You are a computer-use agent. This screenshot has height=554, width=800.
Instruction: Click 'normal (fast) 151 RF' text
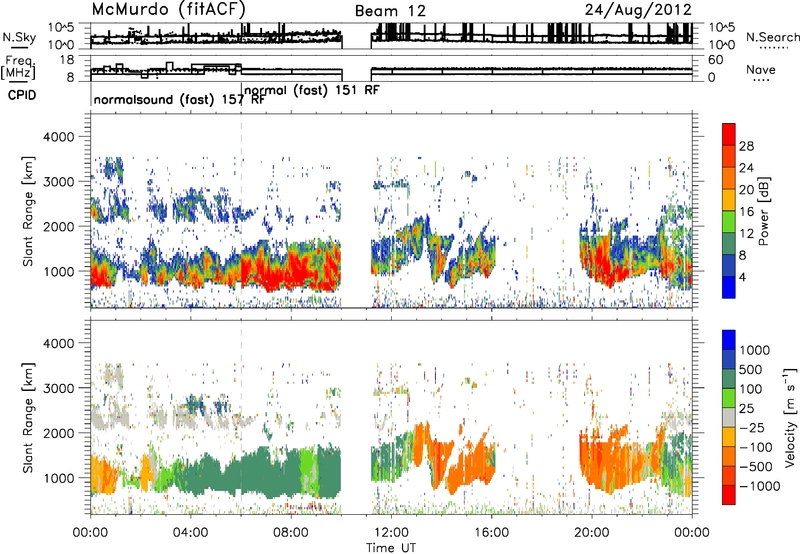312,90
